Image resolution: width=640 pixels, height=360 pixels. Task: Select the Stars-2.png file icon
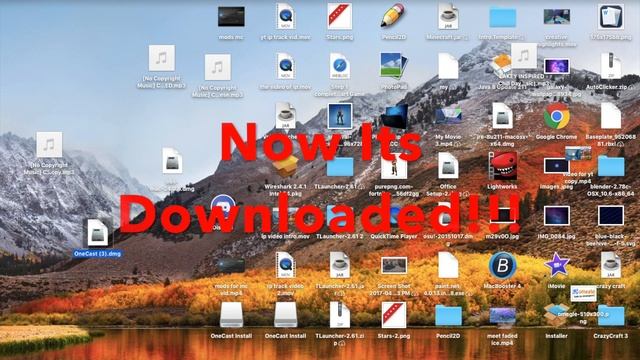pyautogui.click(x=393, y=315)
